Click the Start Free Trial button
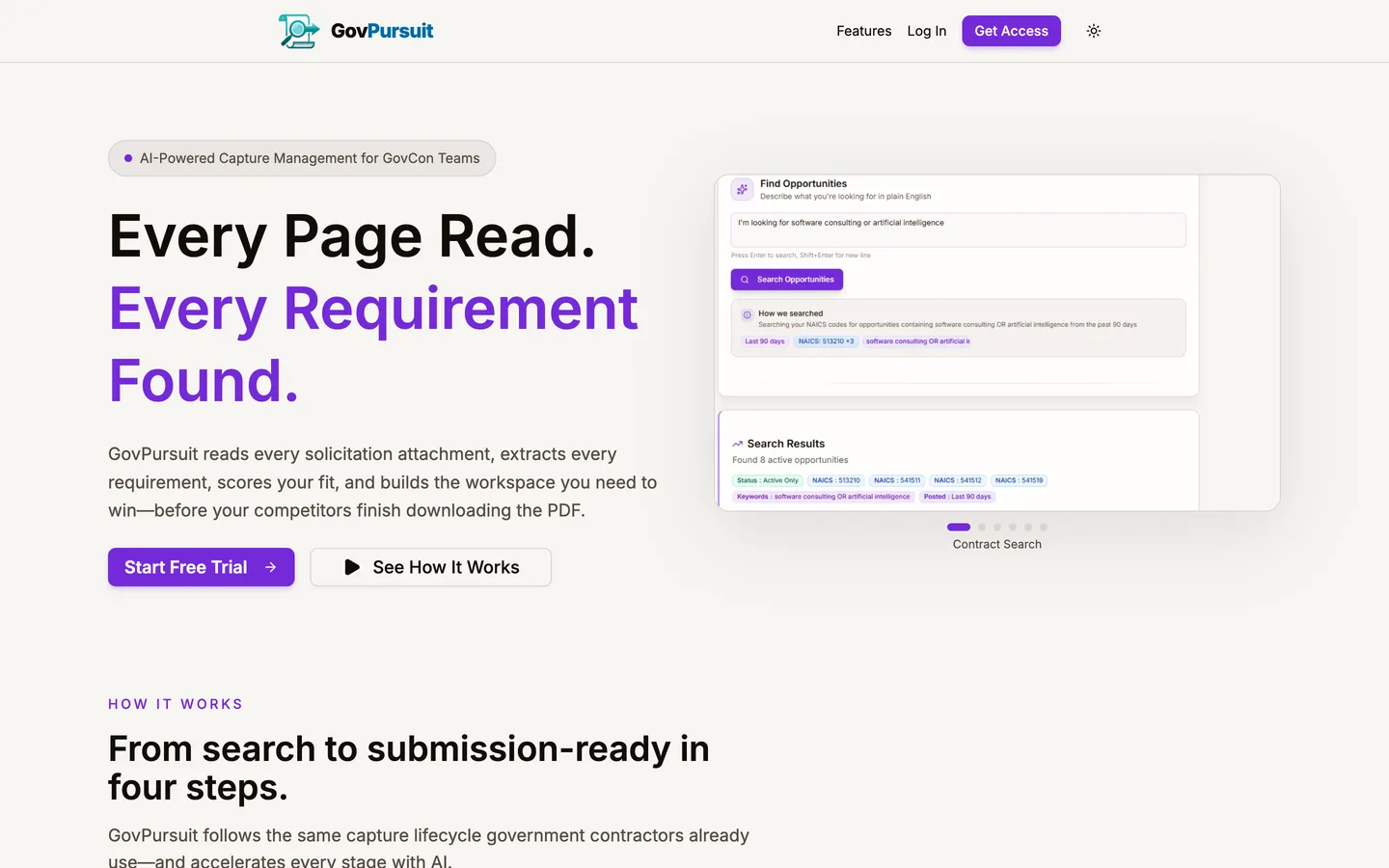The height and width of the screenshot is (868, 1389). [201, 567]
